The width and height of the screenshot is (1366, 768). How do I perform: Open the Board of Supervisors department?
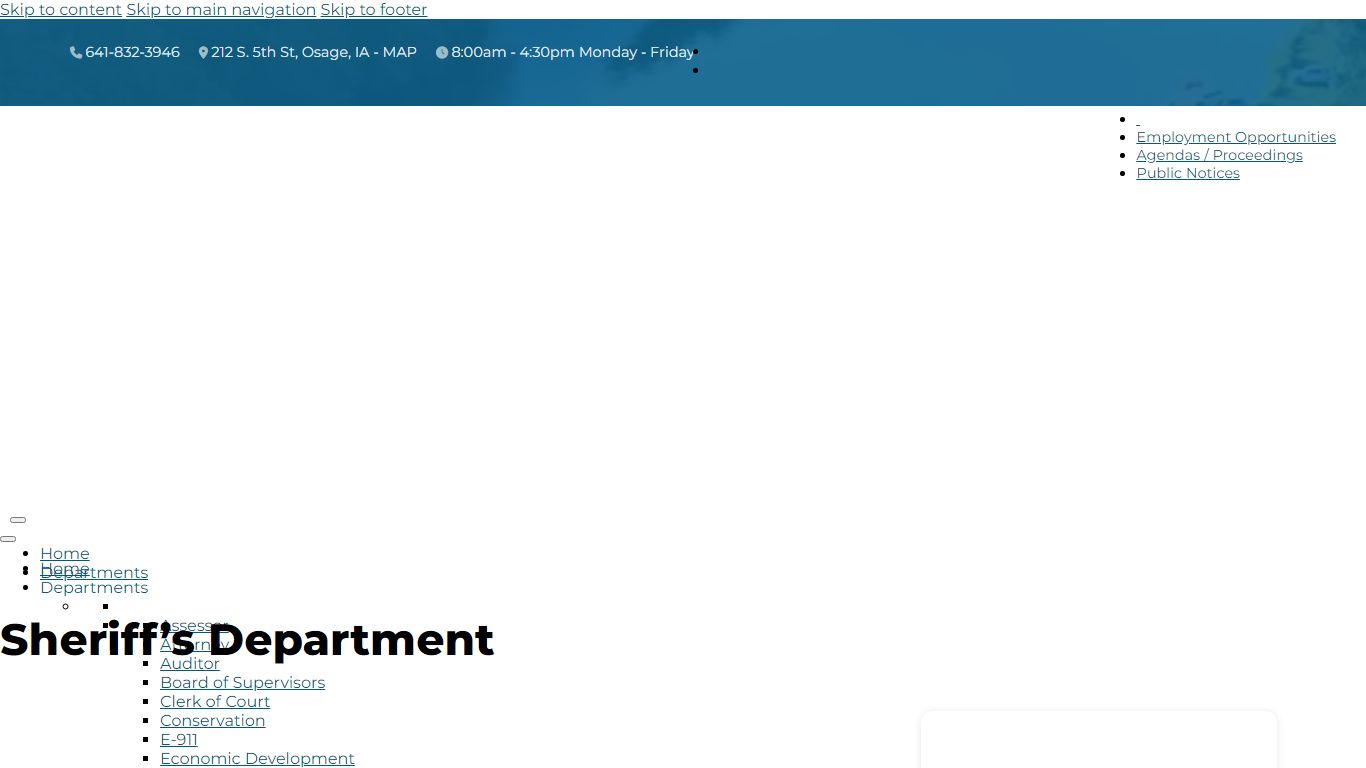coord(242,683)
